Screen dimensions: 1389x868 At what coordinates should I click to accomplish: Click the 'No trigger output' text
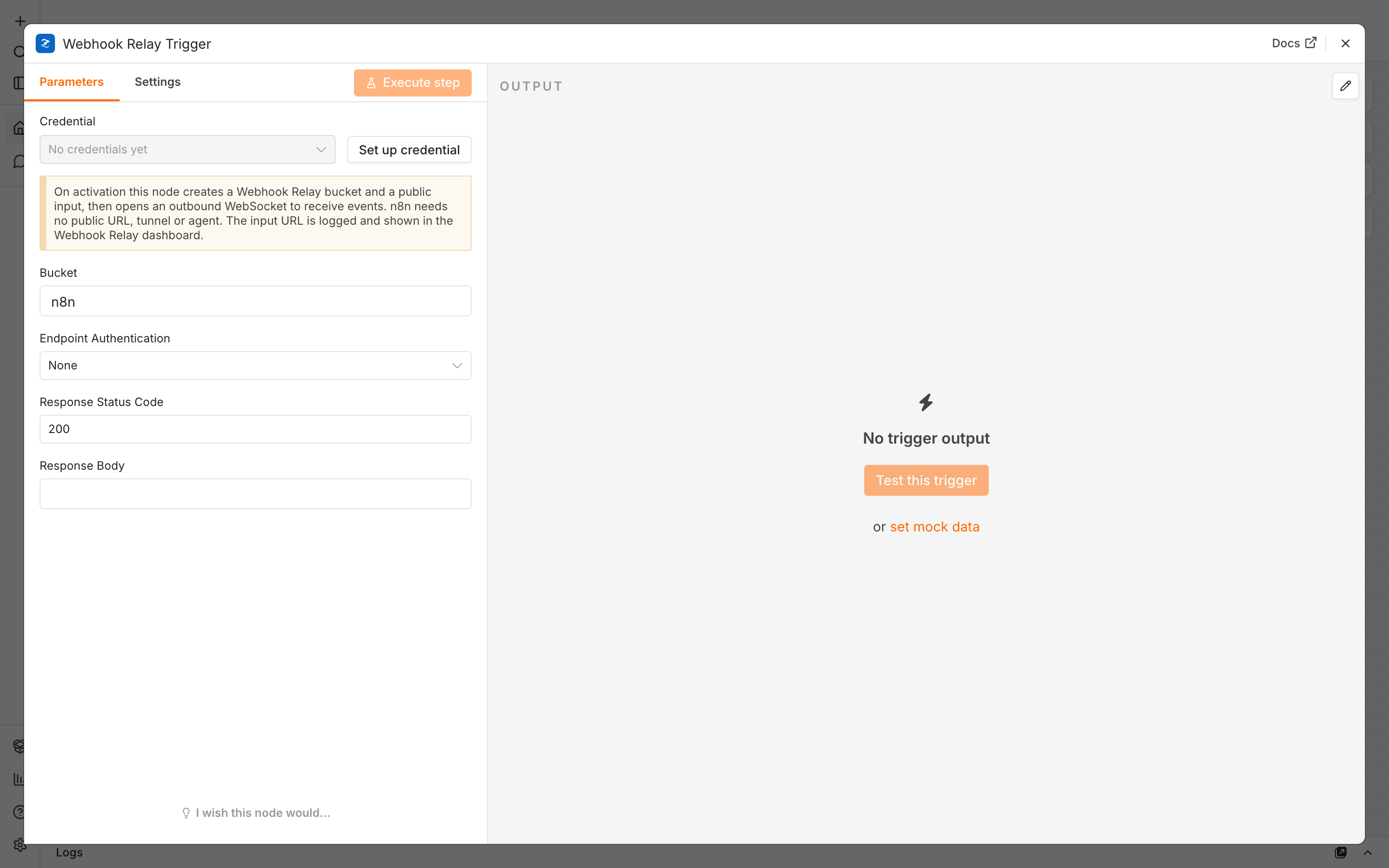pos(926,439)
